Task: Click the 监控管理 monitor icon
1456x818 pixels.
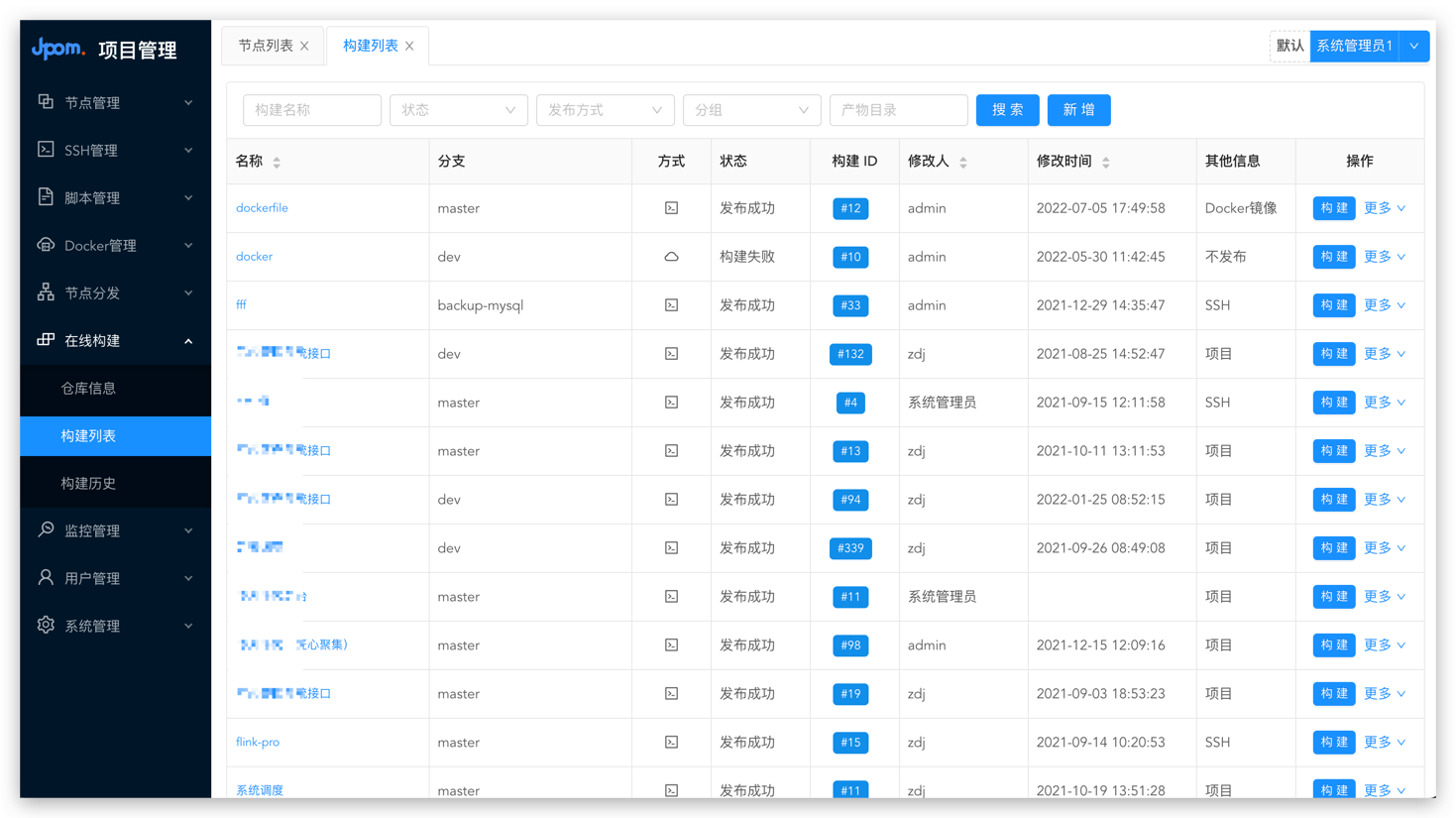Action: [x=46, y=529]
